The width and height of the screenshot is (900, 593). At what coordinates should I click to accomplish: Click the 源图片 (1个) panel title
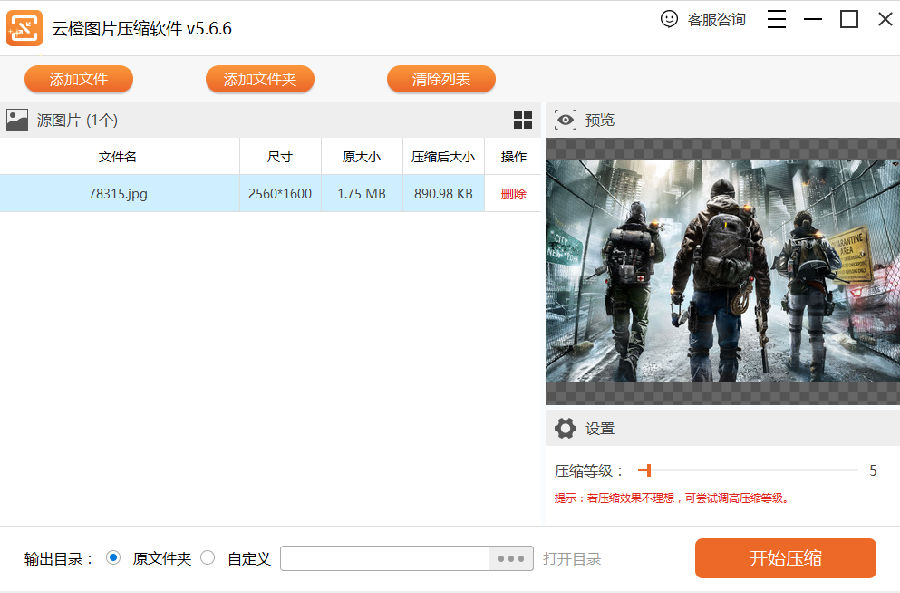pyautogui.click(x=77, y=120)
